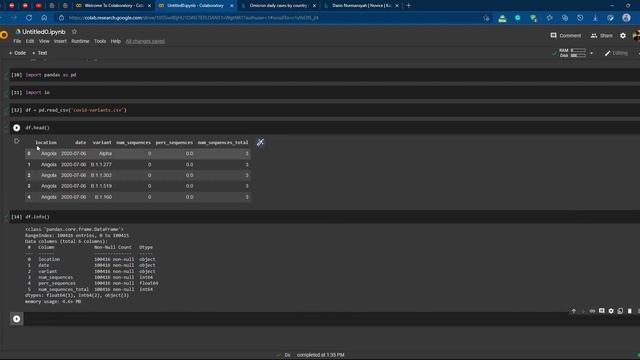Click the All changes saved link
Screen dimensions: 640x360
pos(145,41)
